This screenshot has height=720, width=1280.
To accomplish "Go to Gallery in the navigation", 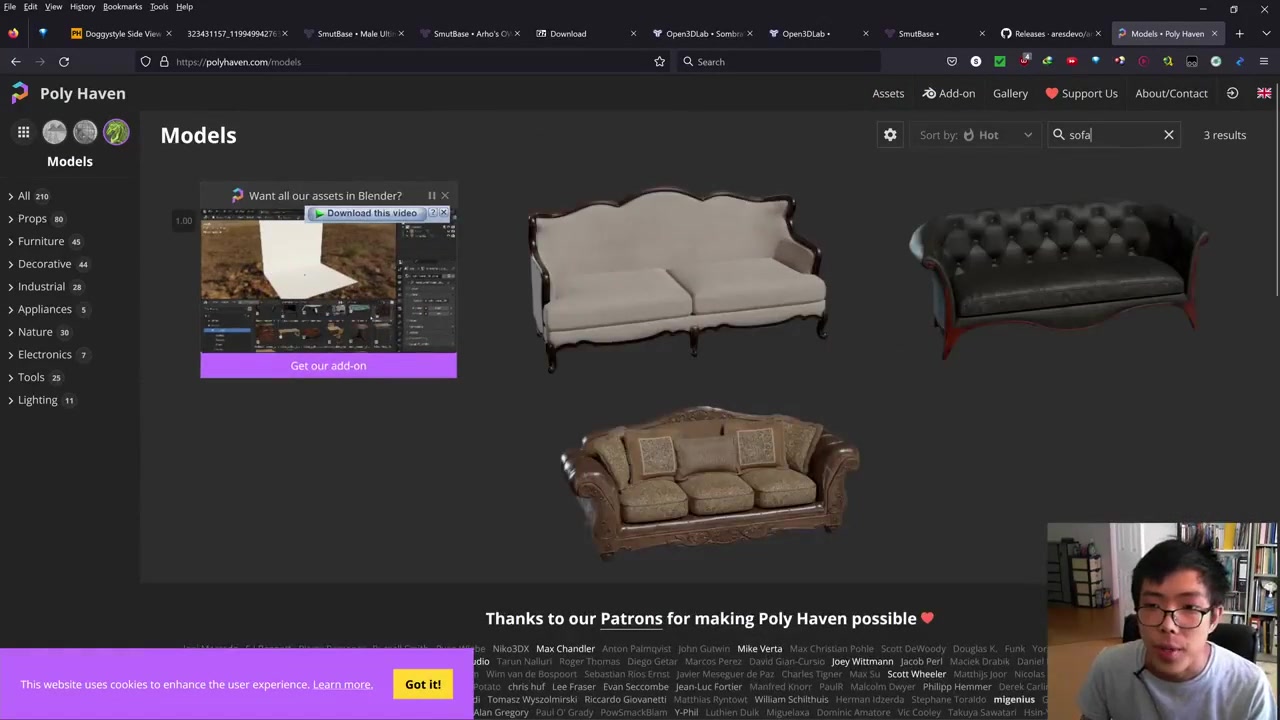I will point(1010,93).
